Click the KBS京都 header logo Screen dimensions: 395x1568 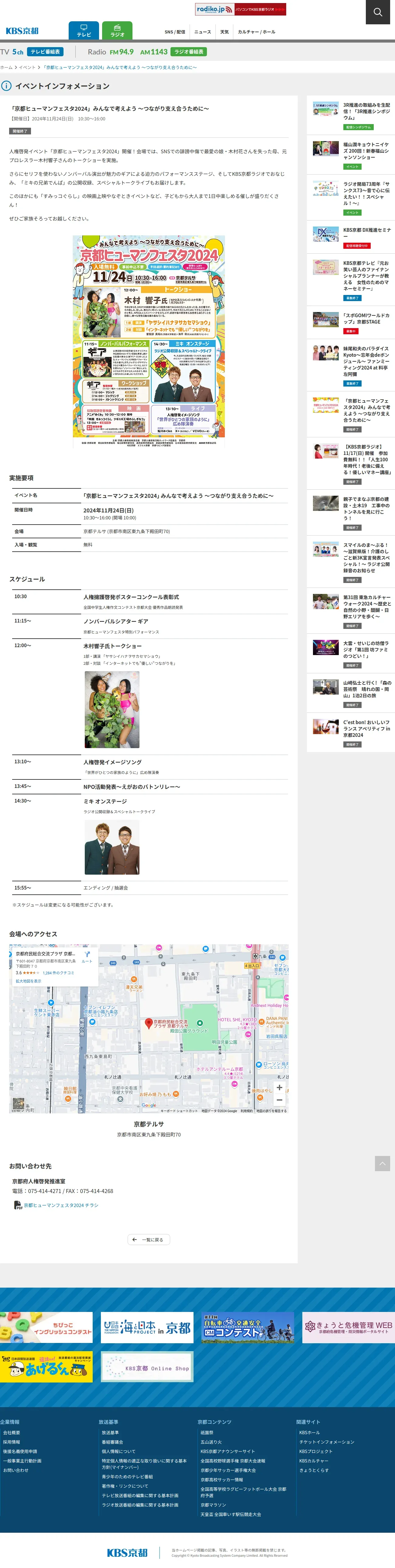[22, 31]
